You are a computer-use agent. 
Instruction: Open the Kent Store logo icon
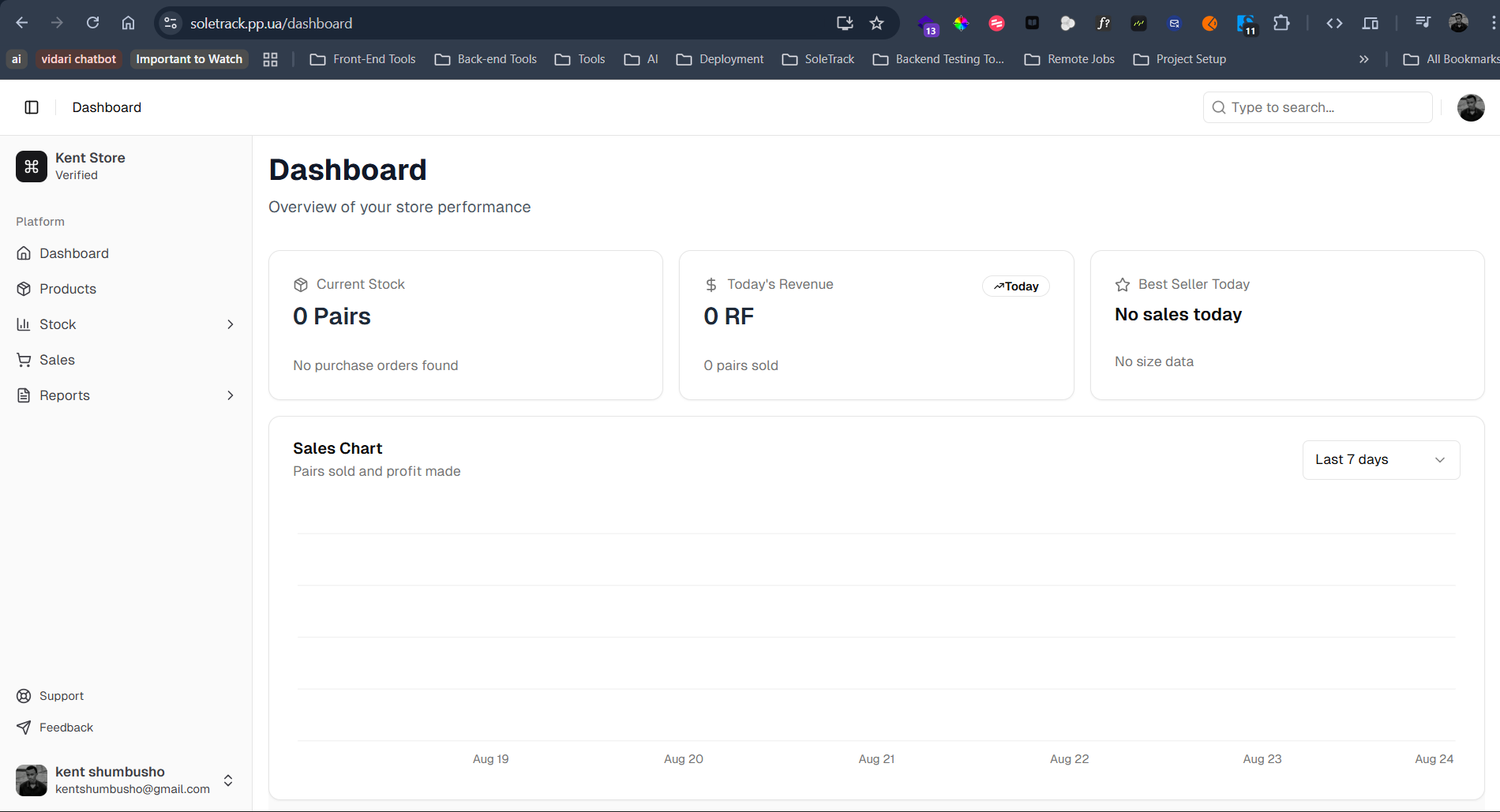pos(32,167)
